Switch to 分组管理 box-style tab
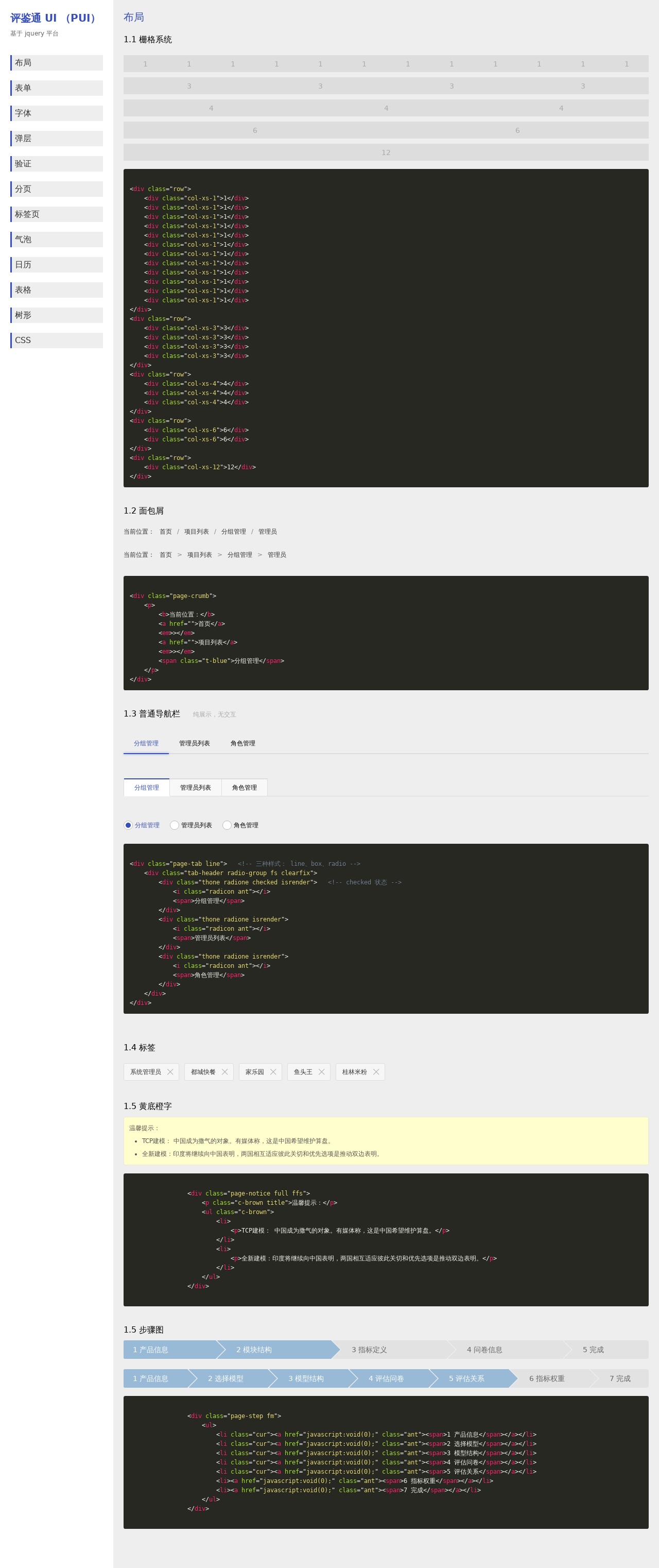Screen dimensions: 659x1568 147,788
